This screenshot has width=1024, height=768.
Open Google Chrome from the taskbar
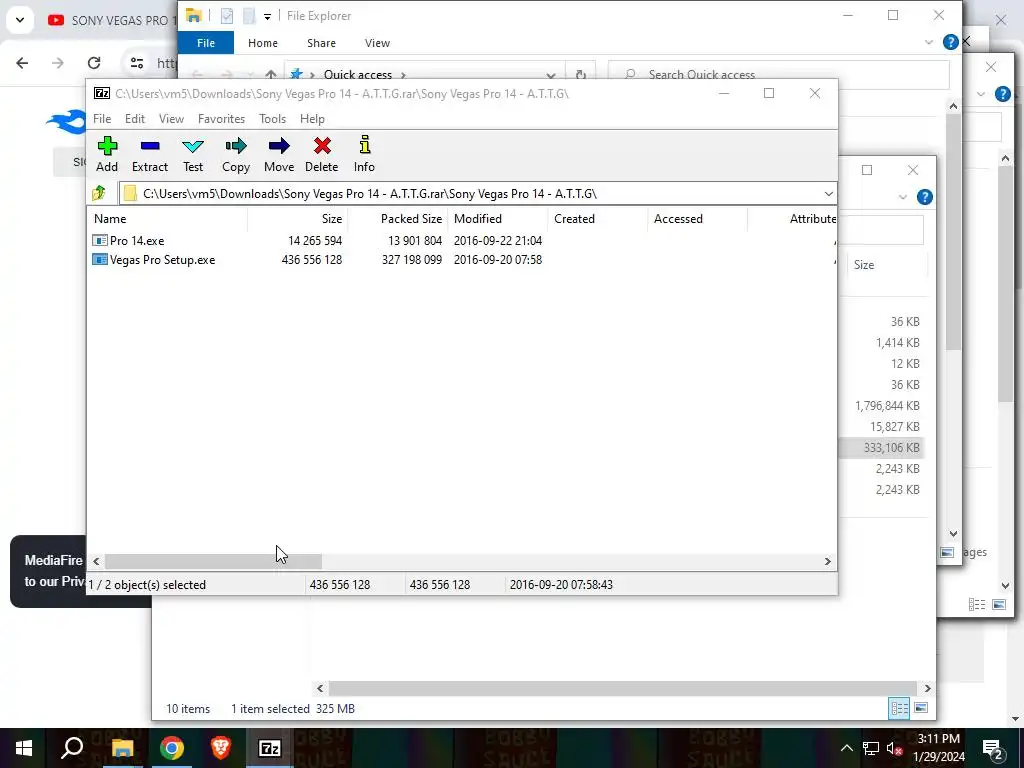point(172,748)
